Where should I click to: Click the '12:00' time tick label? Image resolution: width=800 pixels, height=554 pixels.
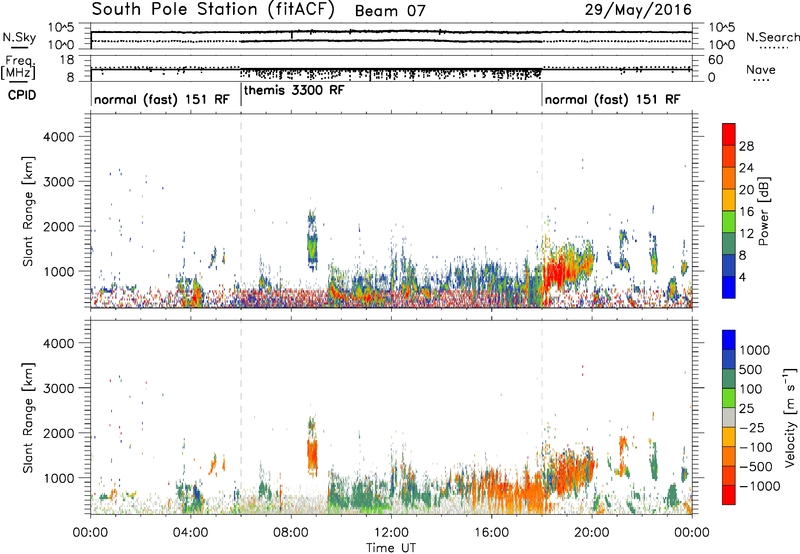pos(391,532)
